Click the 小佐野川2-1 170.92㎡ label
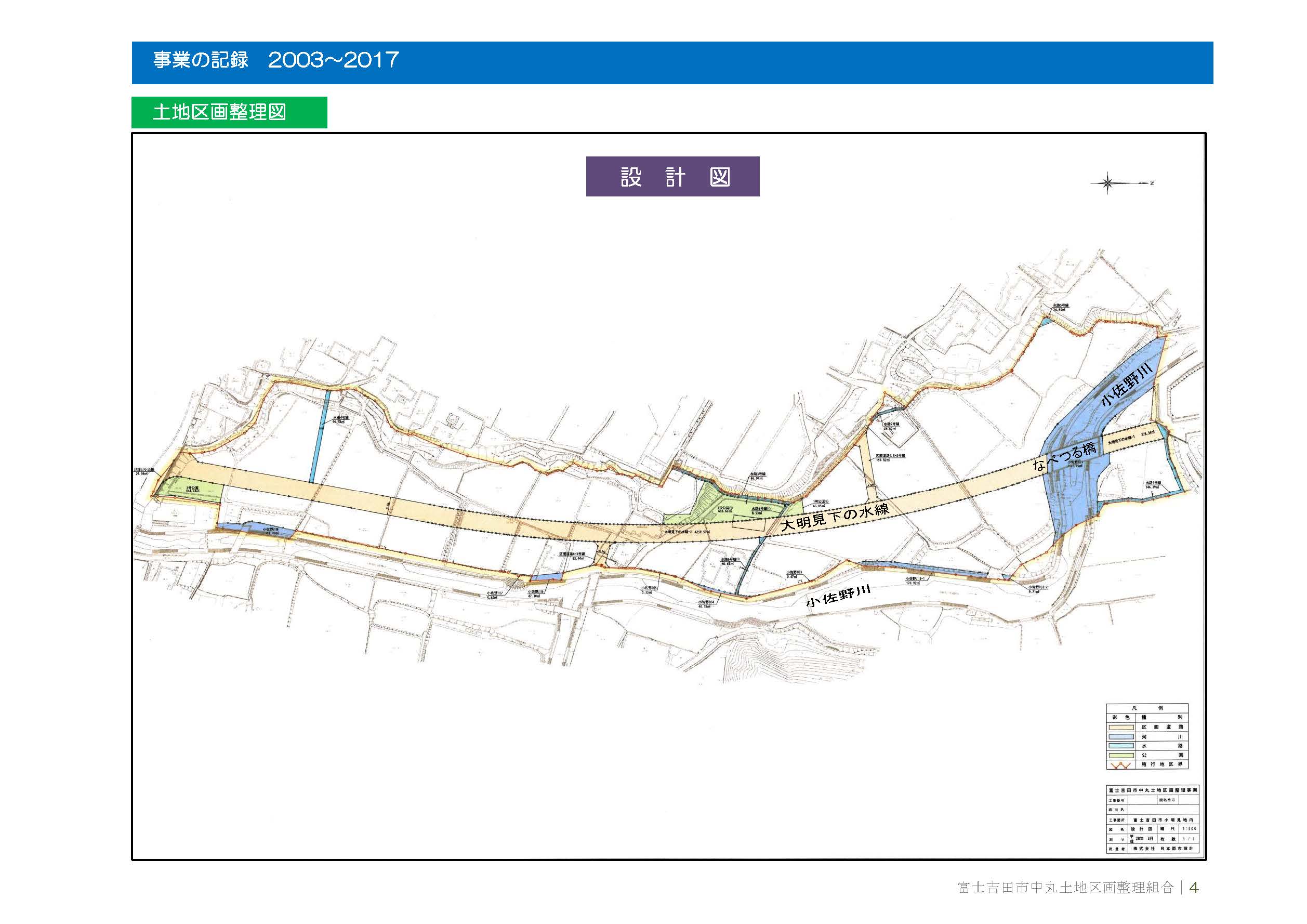Screen dimensions: 1307x924 915,582
